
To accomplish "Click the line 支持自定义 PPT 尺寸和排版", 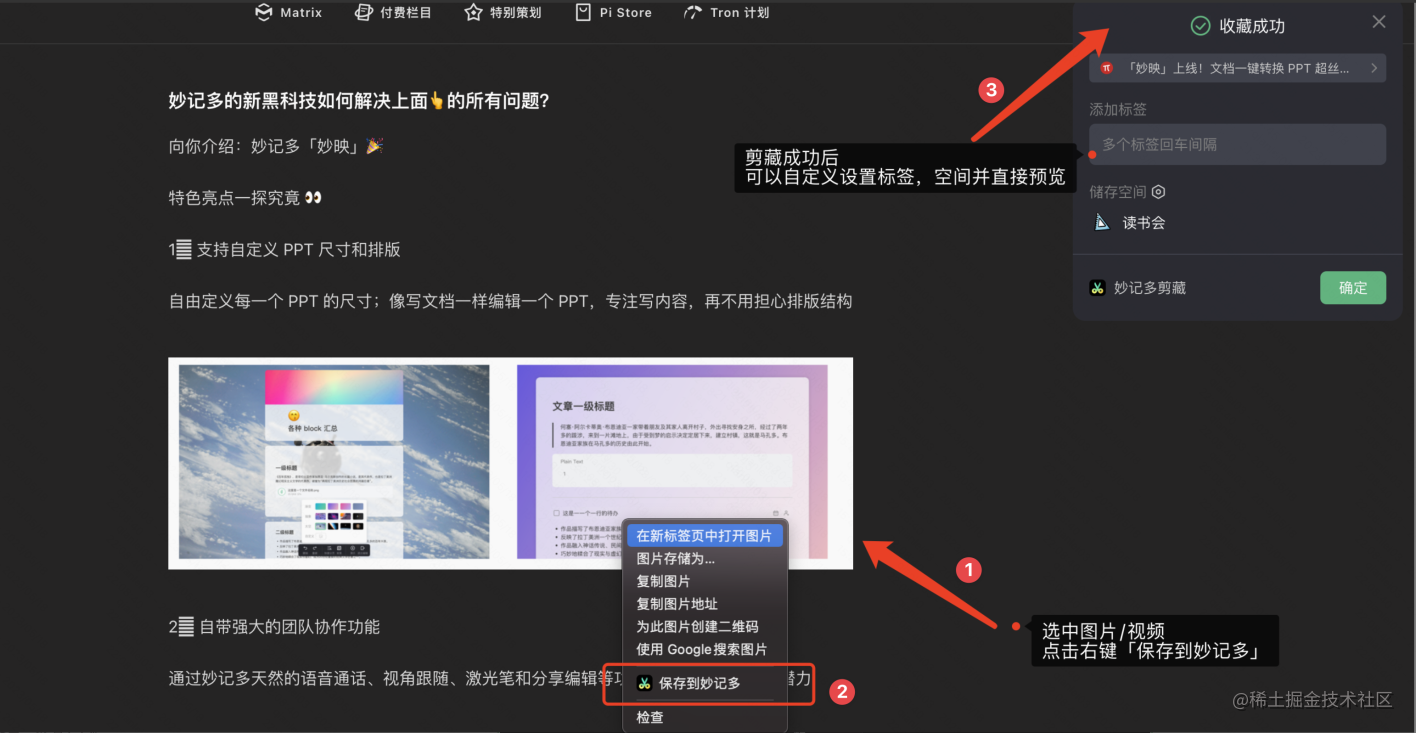I will [x=285, y=250].
